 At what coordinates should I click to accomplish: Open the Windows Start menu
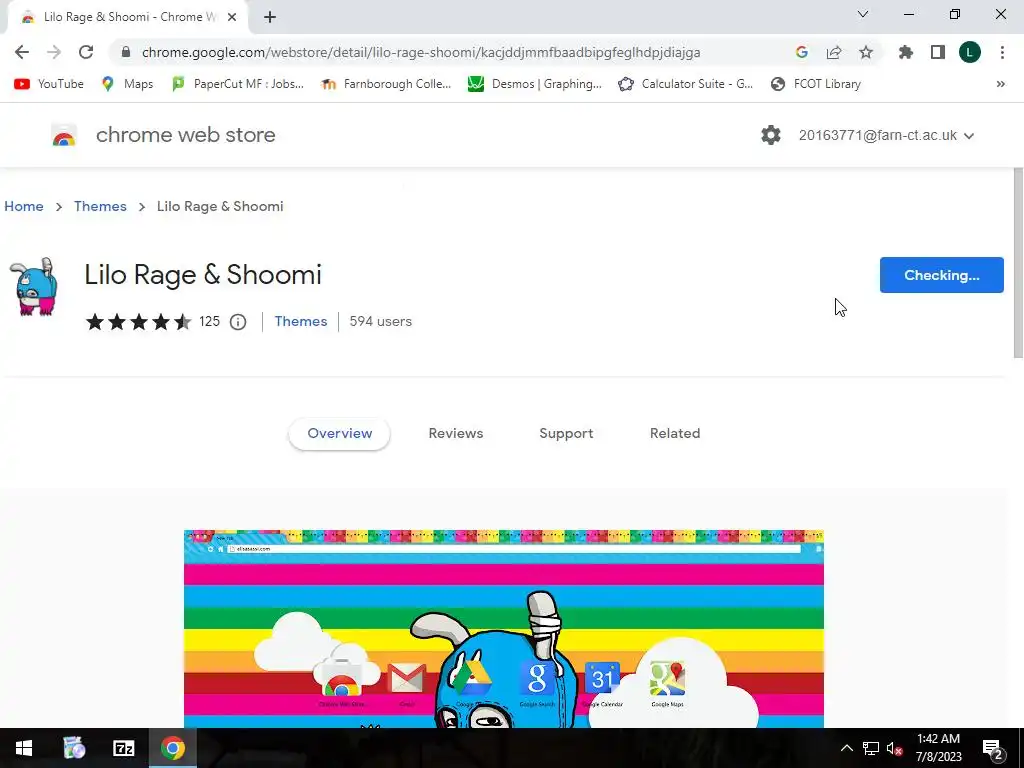tap(24, 748)
